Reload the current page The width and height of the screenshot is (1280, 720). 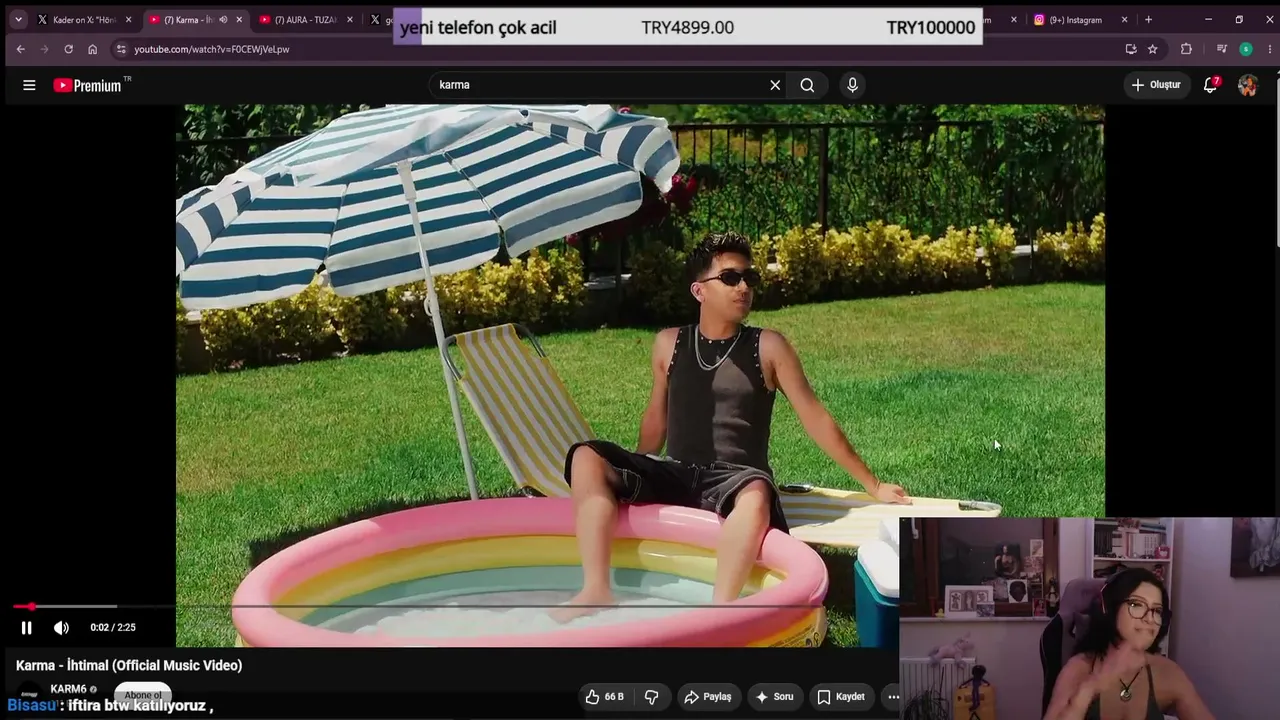tap(68, 49)
